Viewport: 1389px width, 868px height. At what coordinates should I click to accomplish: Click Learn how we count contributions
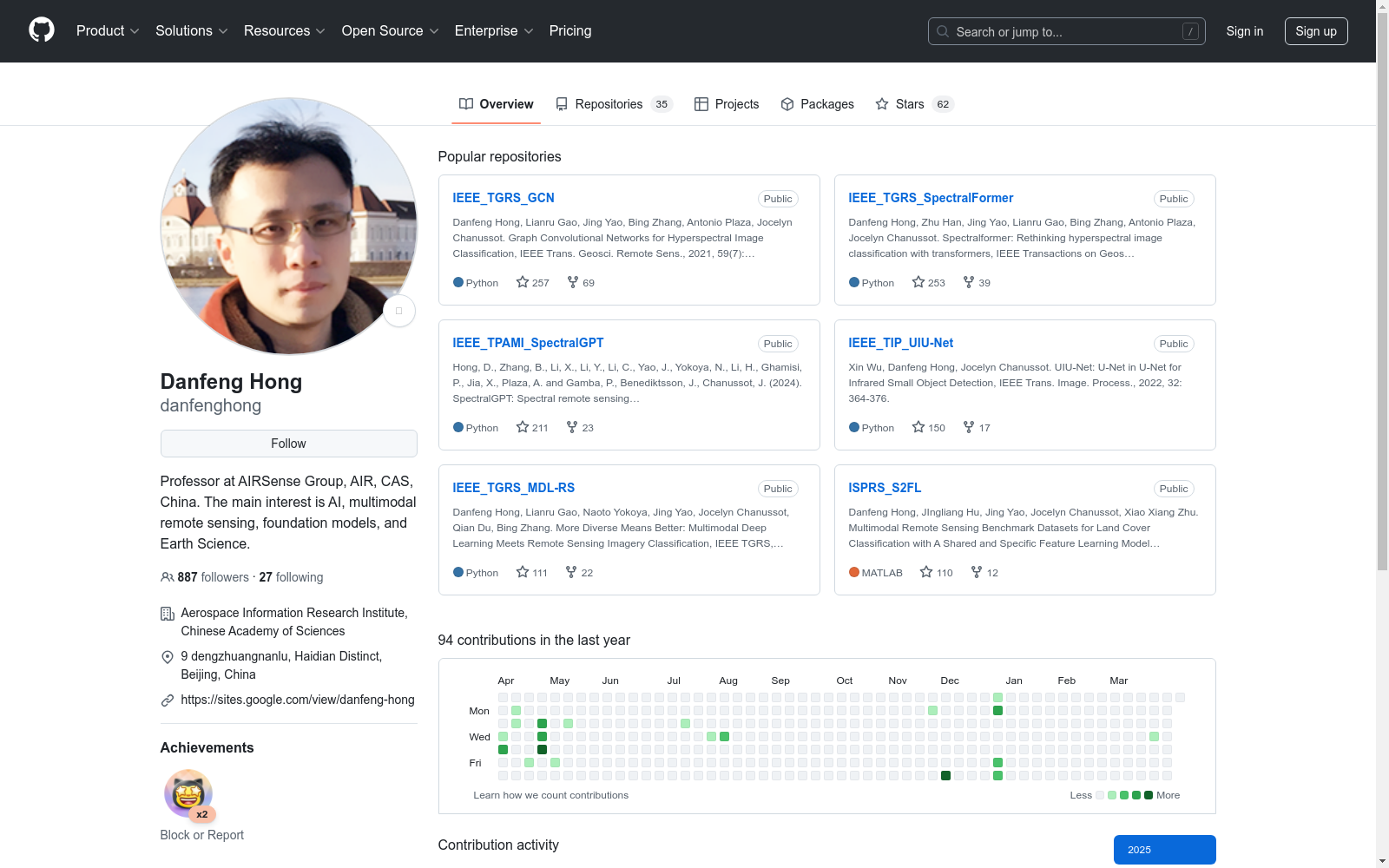point(551,795)
